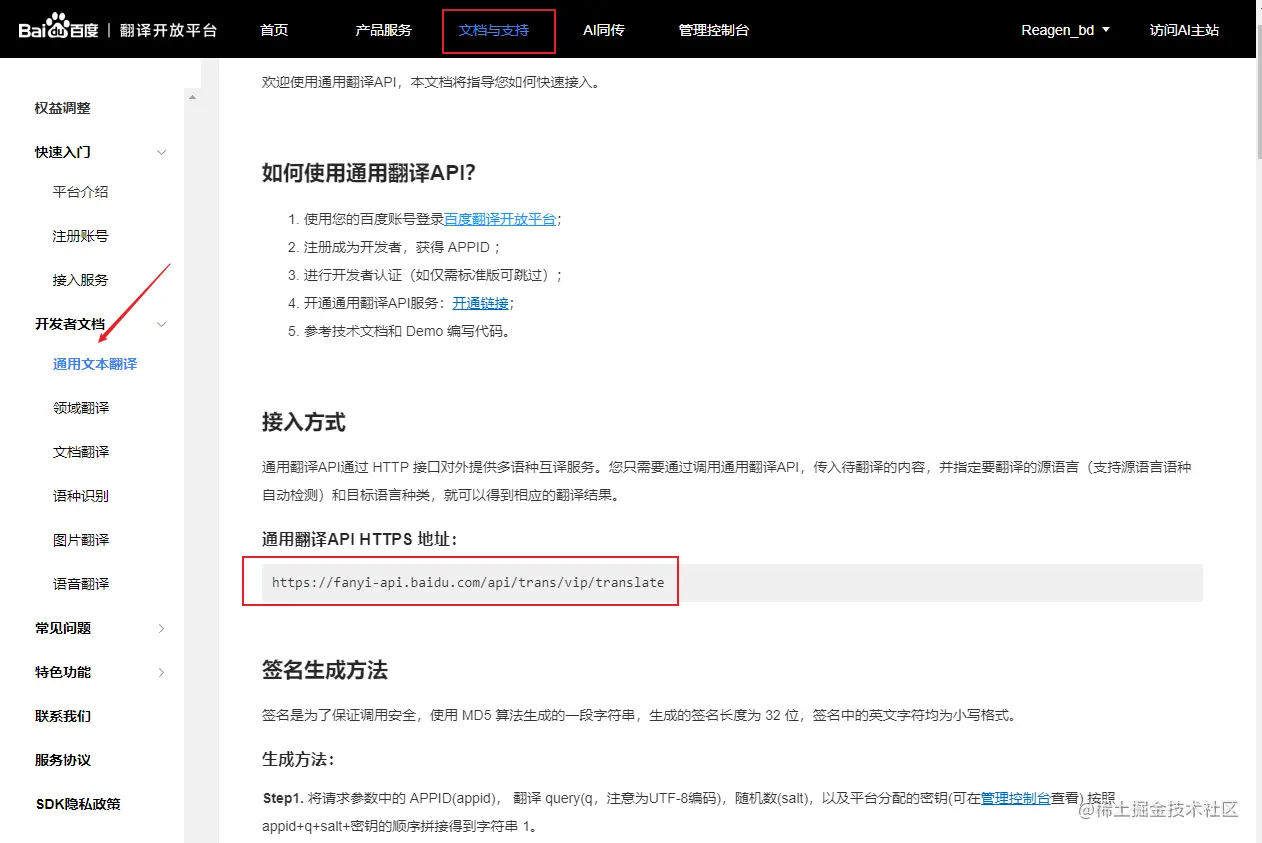Click 特色功能 section label

63,672
